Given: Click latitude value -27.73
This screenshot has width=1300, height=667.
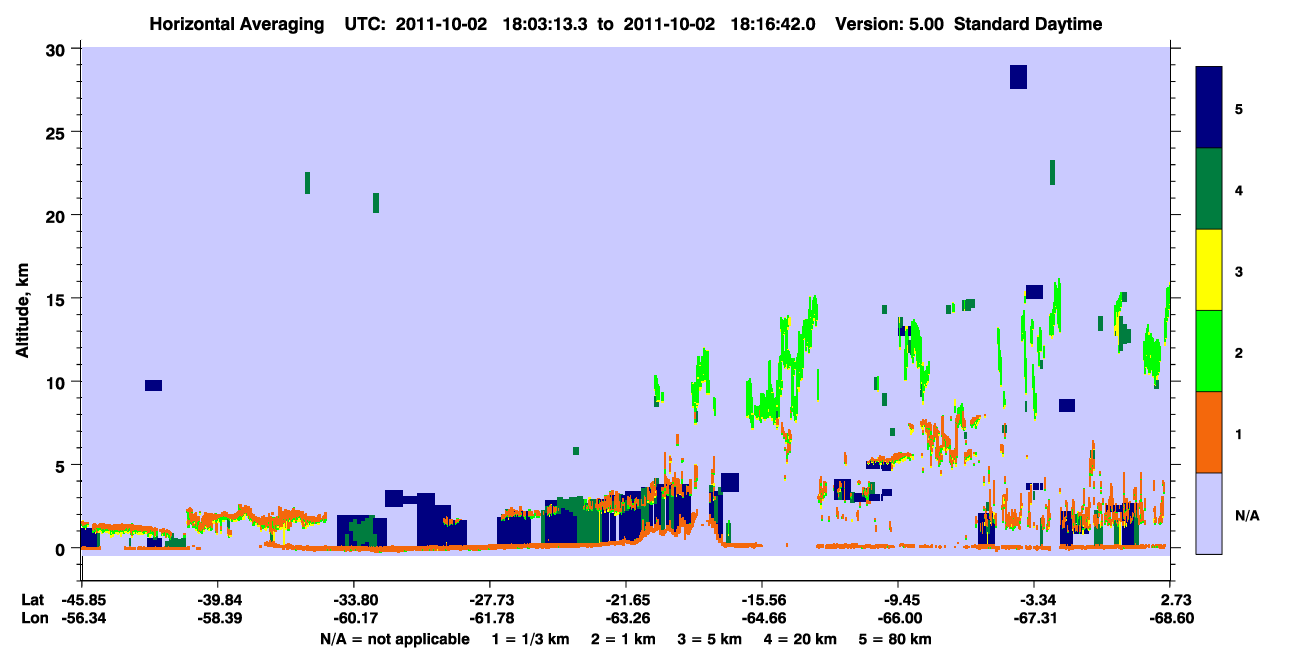Looking at the screenshot, I should [489, 600].
